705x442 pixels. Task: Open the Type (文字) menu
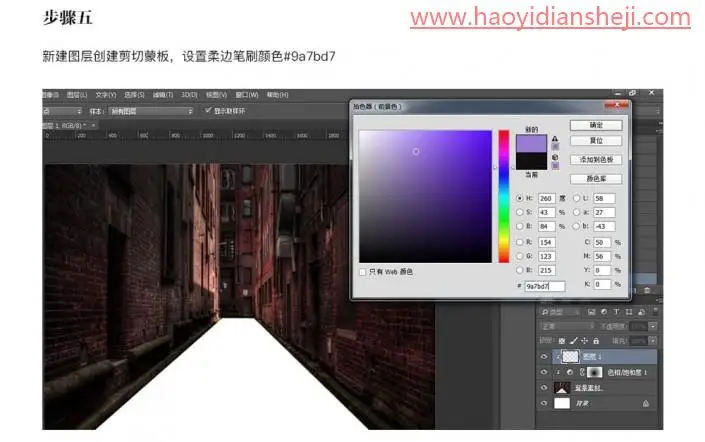tap(106, 95)
